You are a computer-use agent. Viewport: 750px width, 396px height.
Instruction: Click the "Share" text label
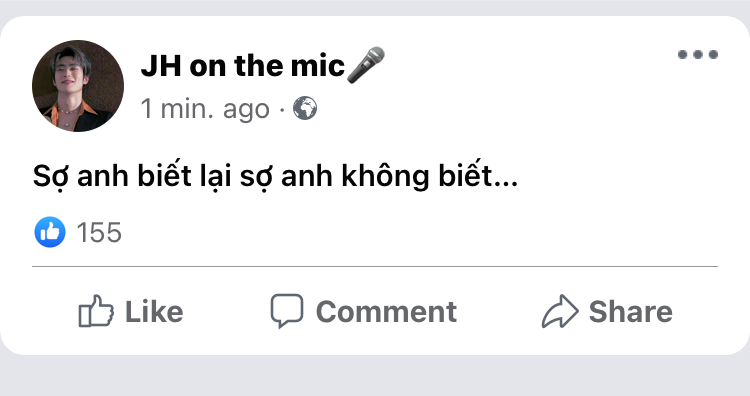click(x=631, y=312)
